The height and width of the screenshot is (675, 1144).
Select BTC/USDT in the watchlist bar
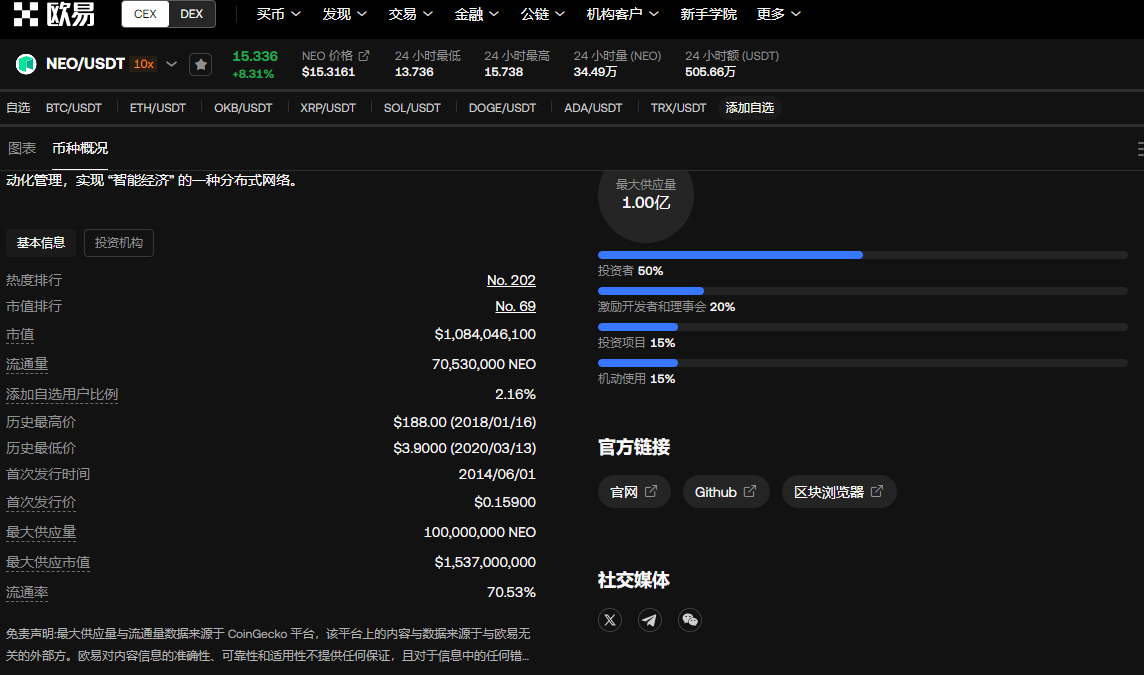pos(74,108)
